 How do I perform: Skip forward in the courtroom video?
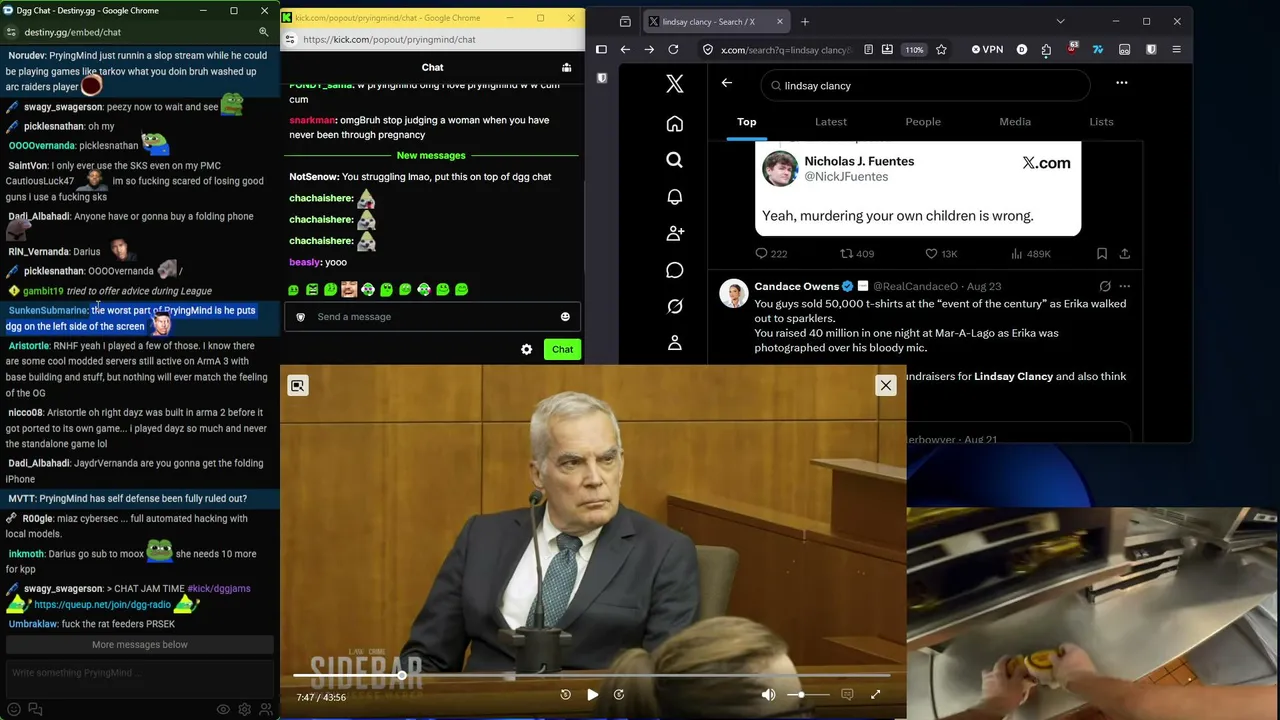(x=619, y=695)
